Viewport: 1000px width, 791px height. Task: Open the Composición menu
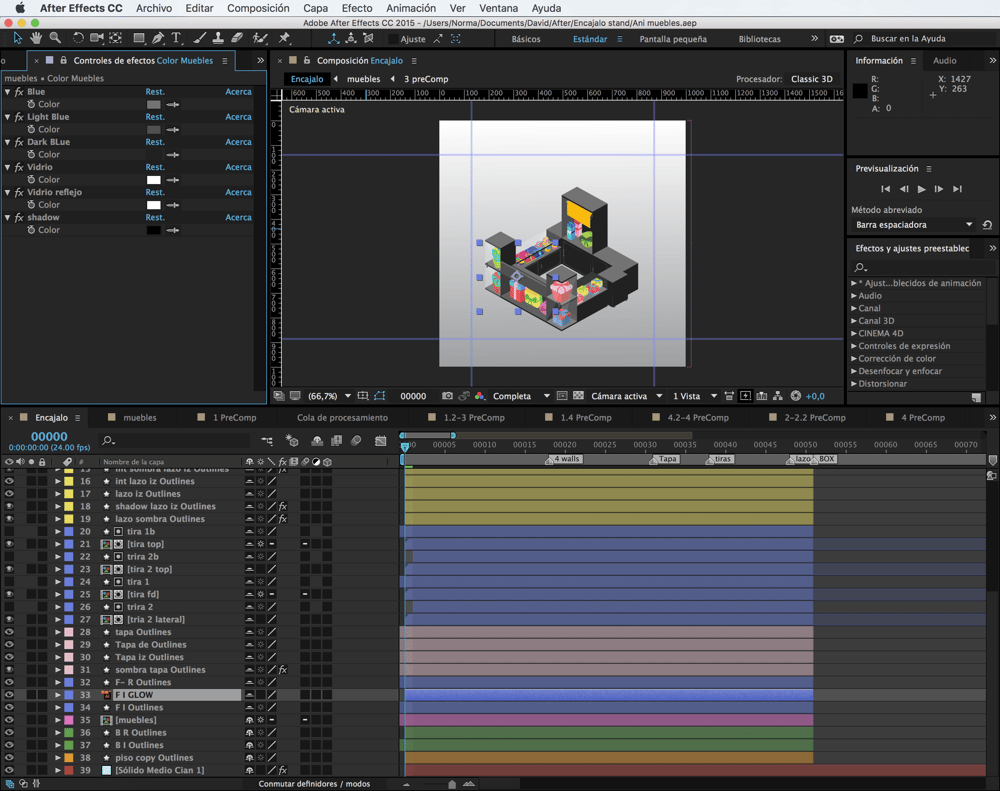258,8
